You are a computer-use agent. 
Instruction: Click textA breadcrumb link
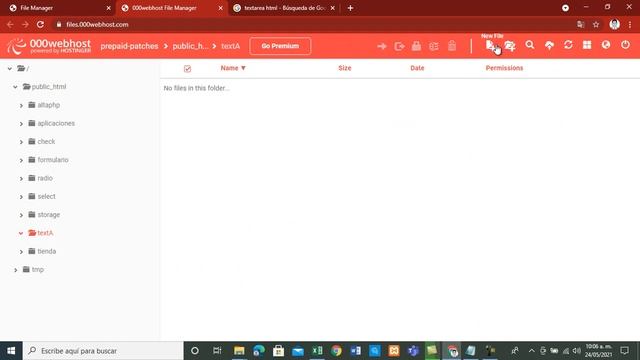[x=231, y=46]
